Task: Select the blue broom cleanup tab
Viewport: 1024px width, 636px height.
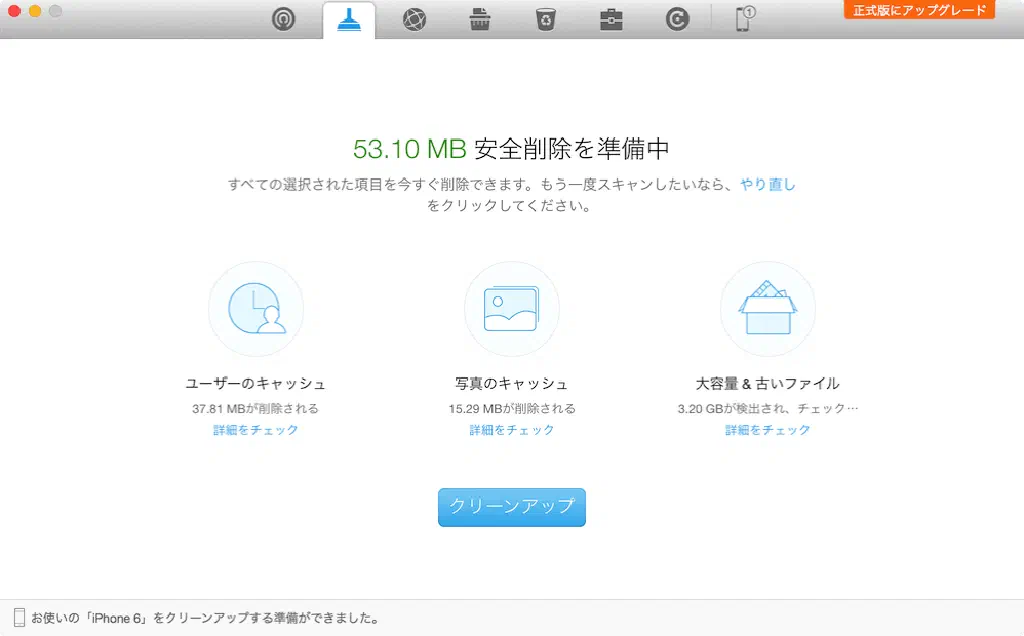Action: pos(349,20)
